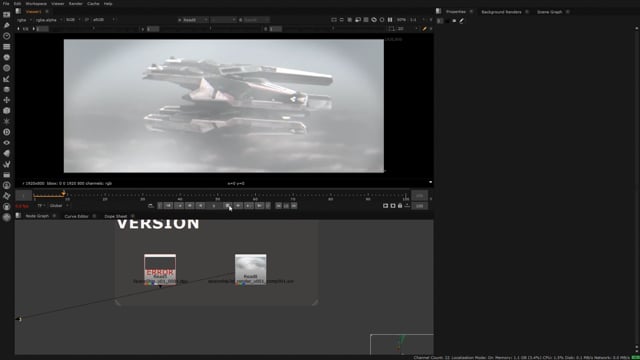Screen dimensions: 640x360
Task: Toggle the region of interest icon in viewer
Action: 391,29
